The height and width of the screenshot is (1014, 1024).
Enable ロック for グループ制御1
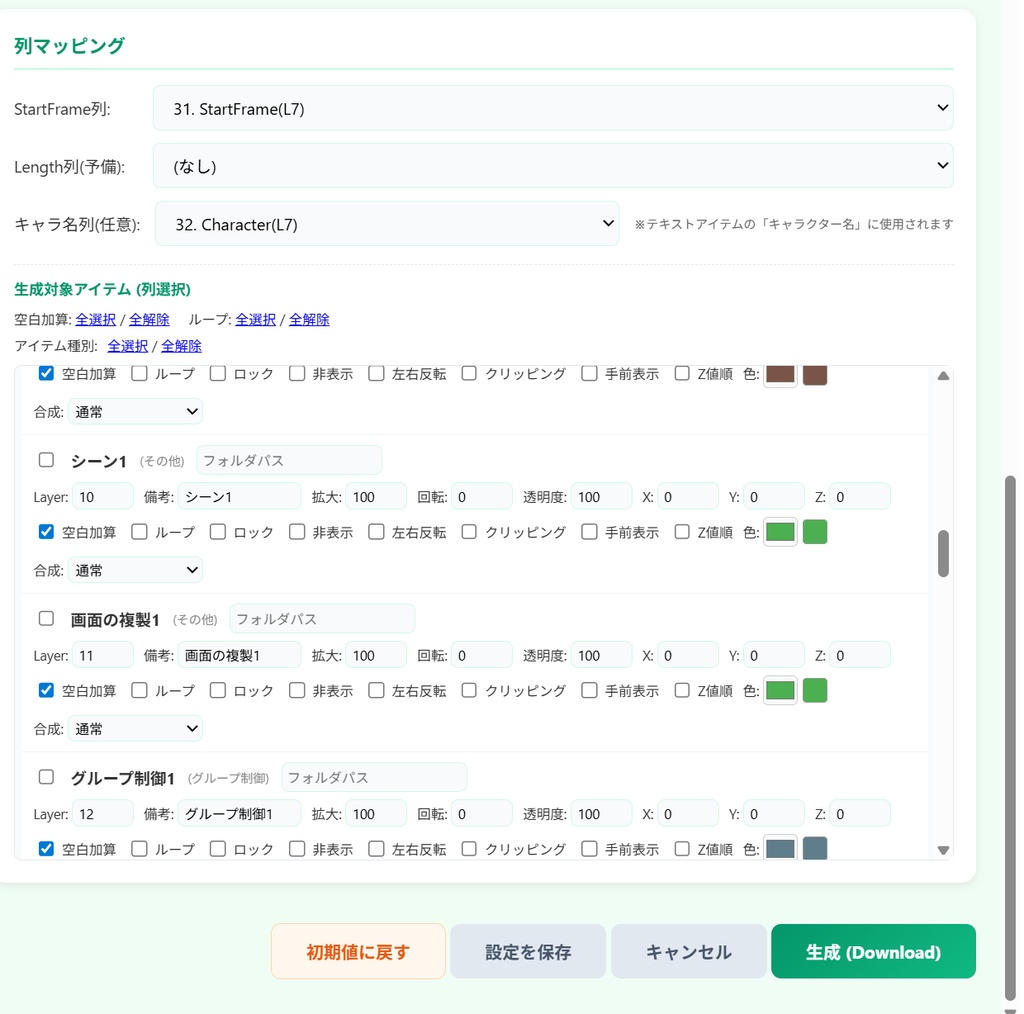(x=217, y=848)
